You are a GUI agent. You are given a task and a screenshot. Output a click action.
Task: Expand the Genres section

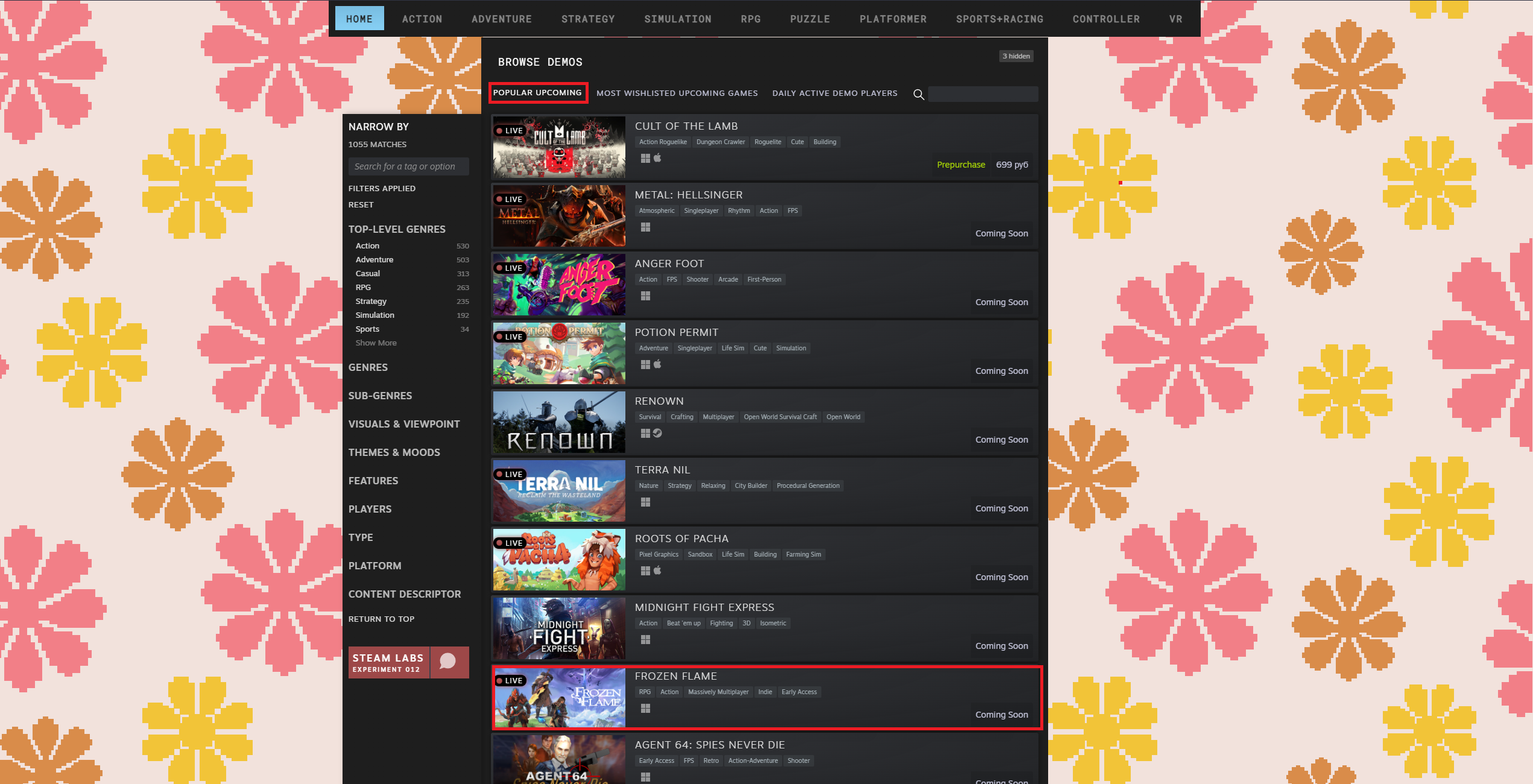tap(368, 367)
